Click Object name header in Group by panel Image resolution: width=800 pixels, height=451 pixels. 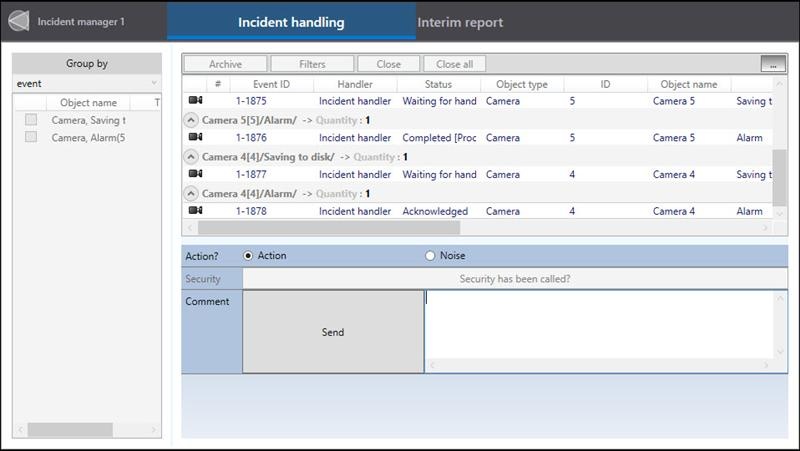coord(88,103)
